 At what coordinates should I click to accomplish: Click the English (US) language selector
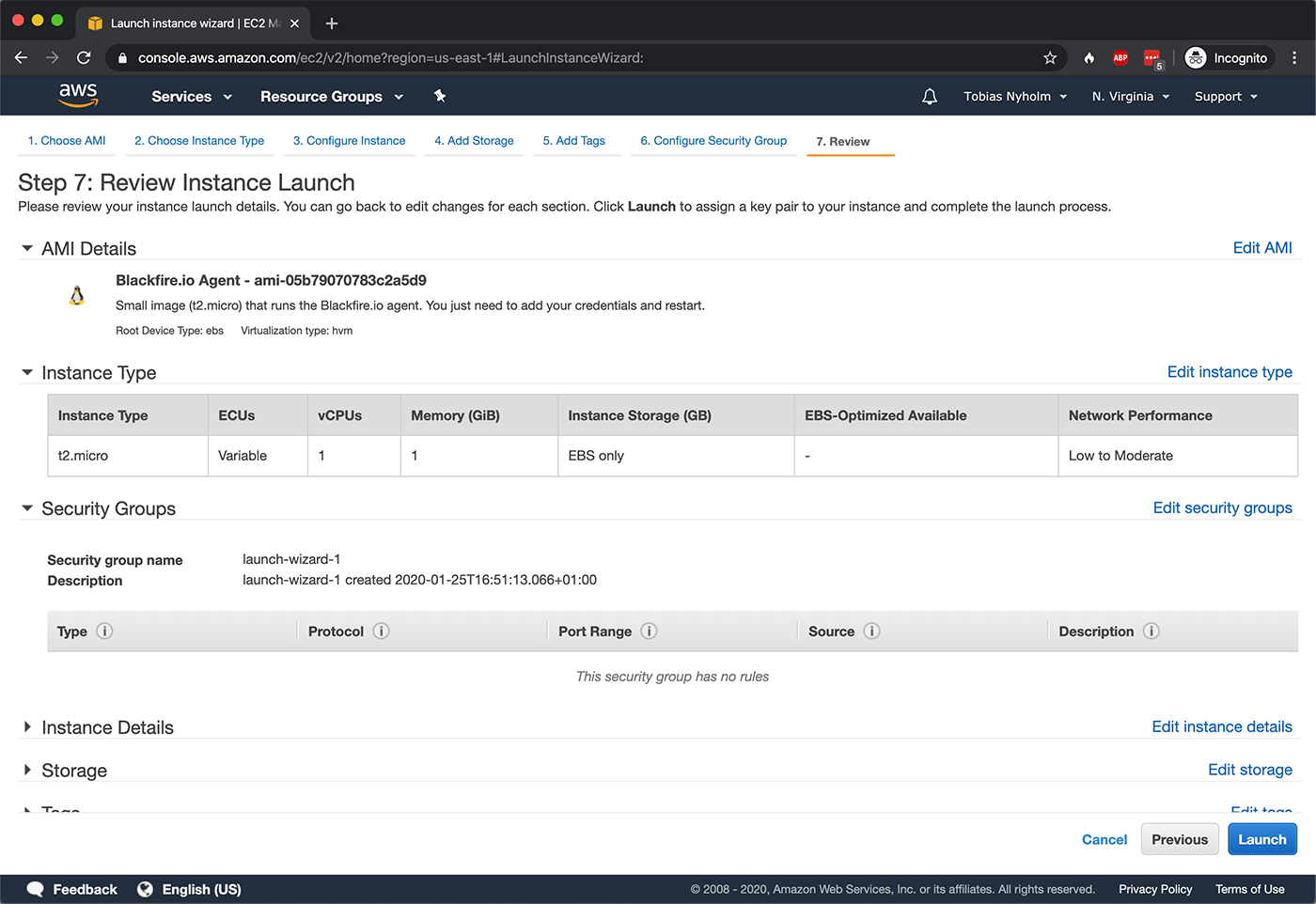201,889
